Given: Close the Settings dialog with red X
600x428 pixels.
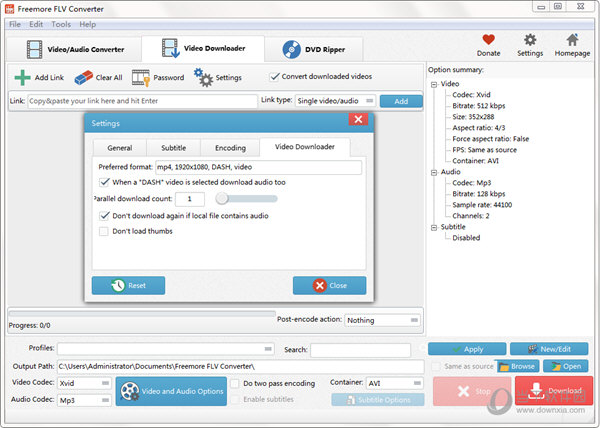Looking at the screenshot, I should [358, 119].
